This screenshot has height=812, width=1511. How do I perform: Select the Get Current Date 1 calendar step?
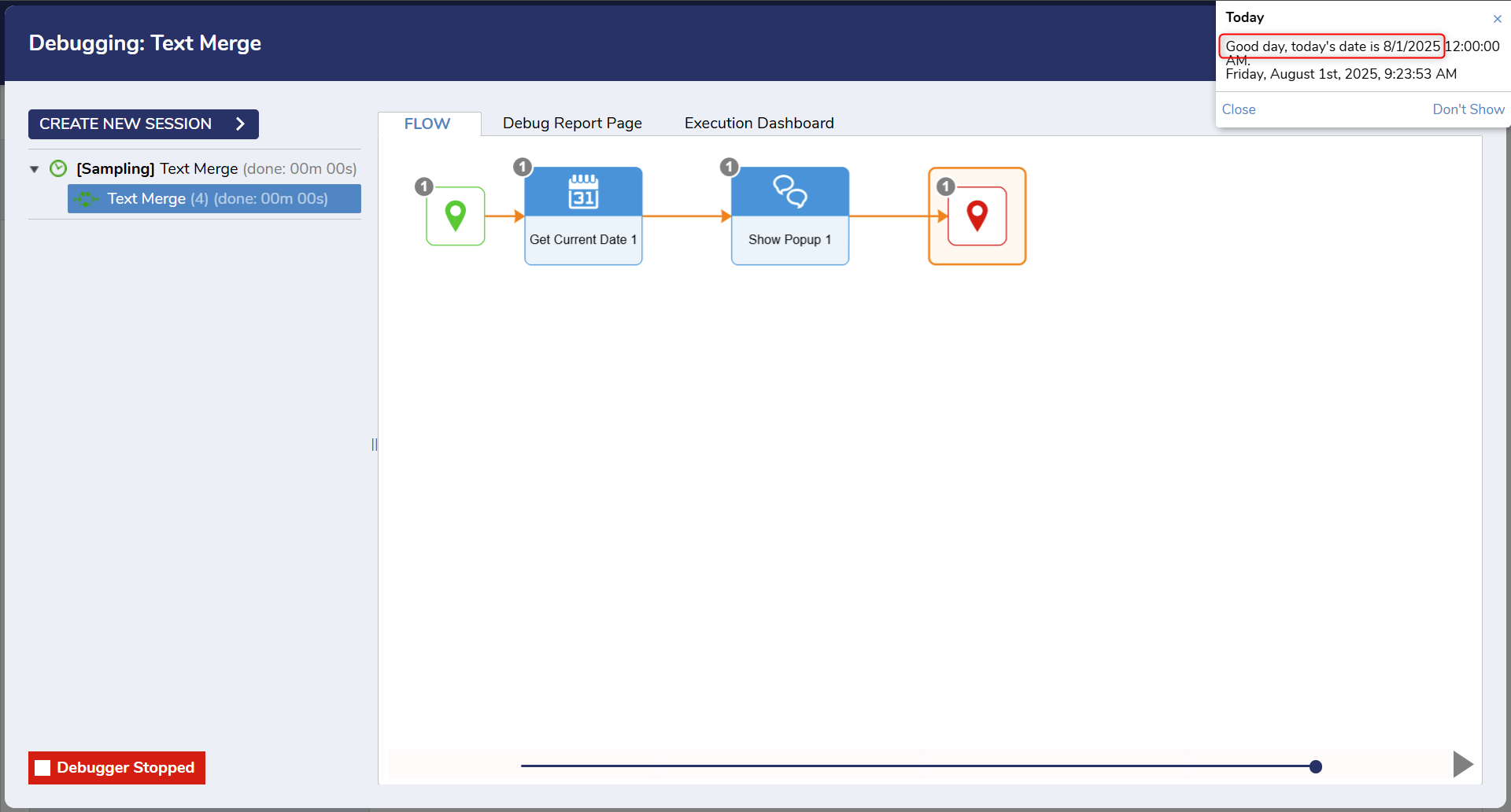(x=583, y=216)
